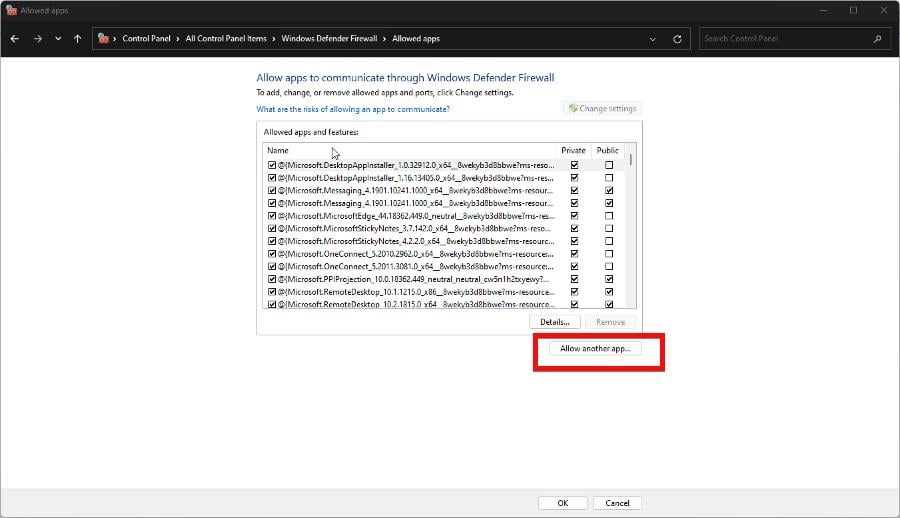Click the Remove button
Viewport: 900px width, 518px height.
click(610, 322)
